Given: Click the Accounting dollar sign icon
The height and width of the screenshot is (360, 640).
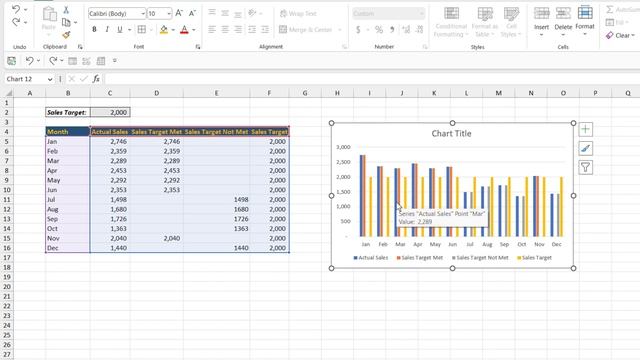Looking at the screenshot, I should coord(358,30).
